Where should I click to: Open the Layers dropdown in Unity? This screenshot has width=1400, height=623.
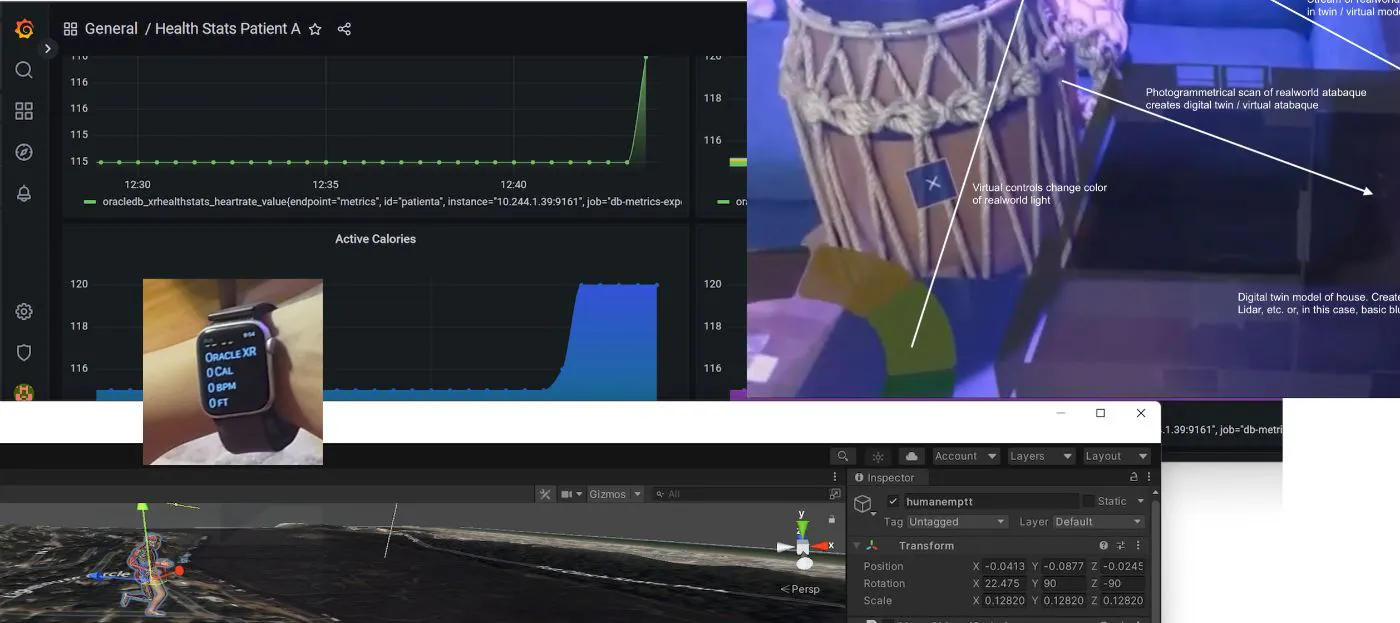pyautogui.click(x=1040, y=456)
